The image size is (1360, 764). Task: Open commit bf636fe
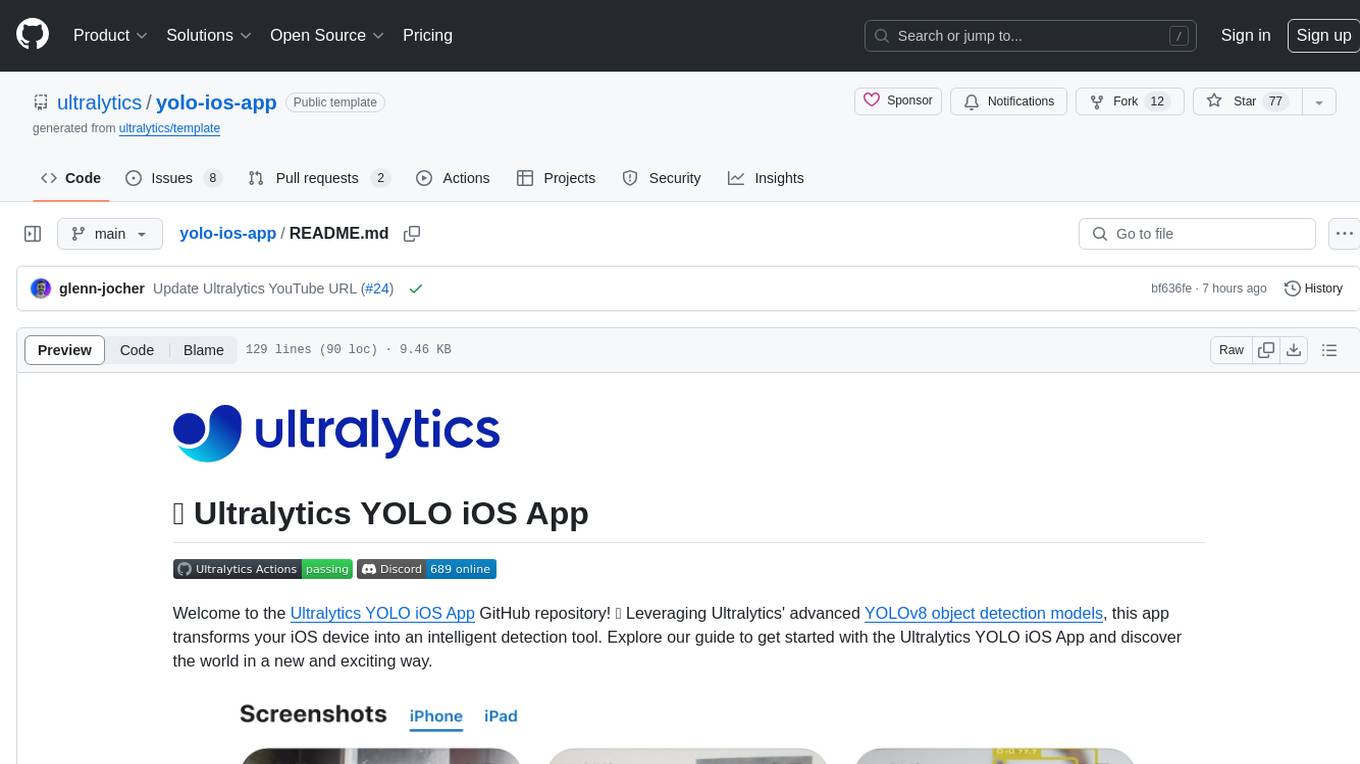[x=1171, y=288]
